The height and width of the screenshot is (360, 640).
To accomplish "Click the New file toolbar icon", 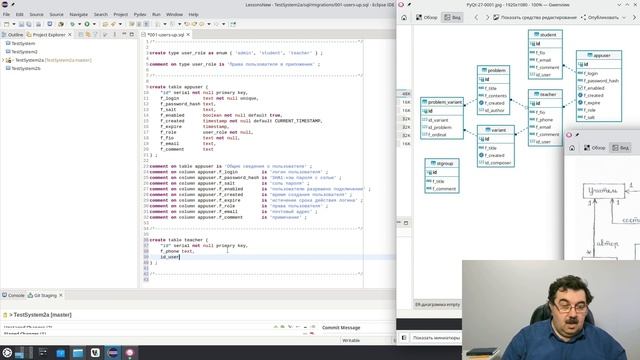I will pos(7,24).
